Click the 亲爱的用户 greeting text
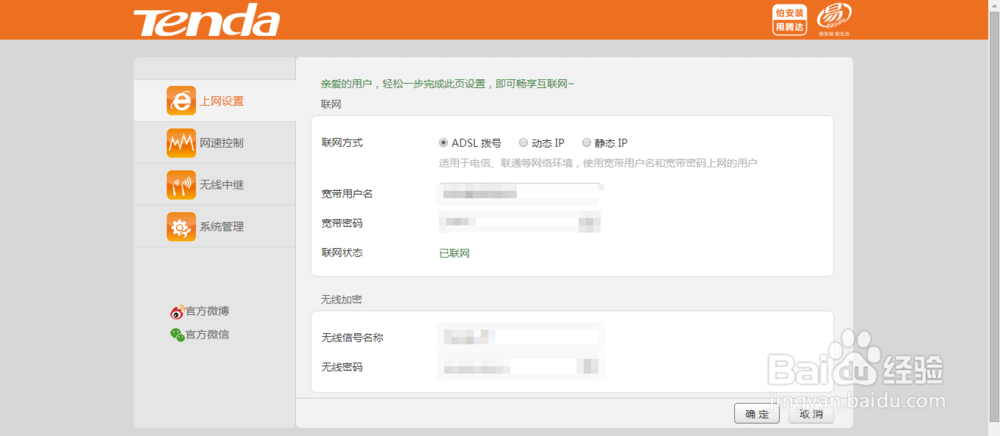1000x436 pixels. [x=447, y=84]
